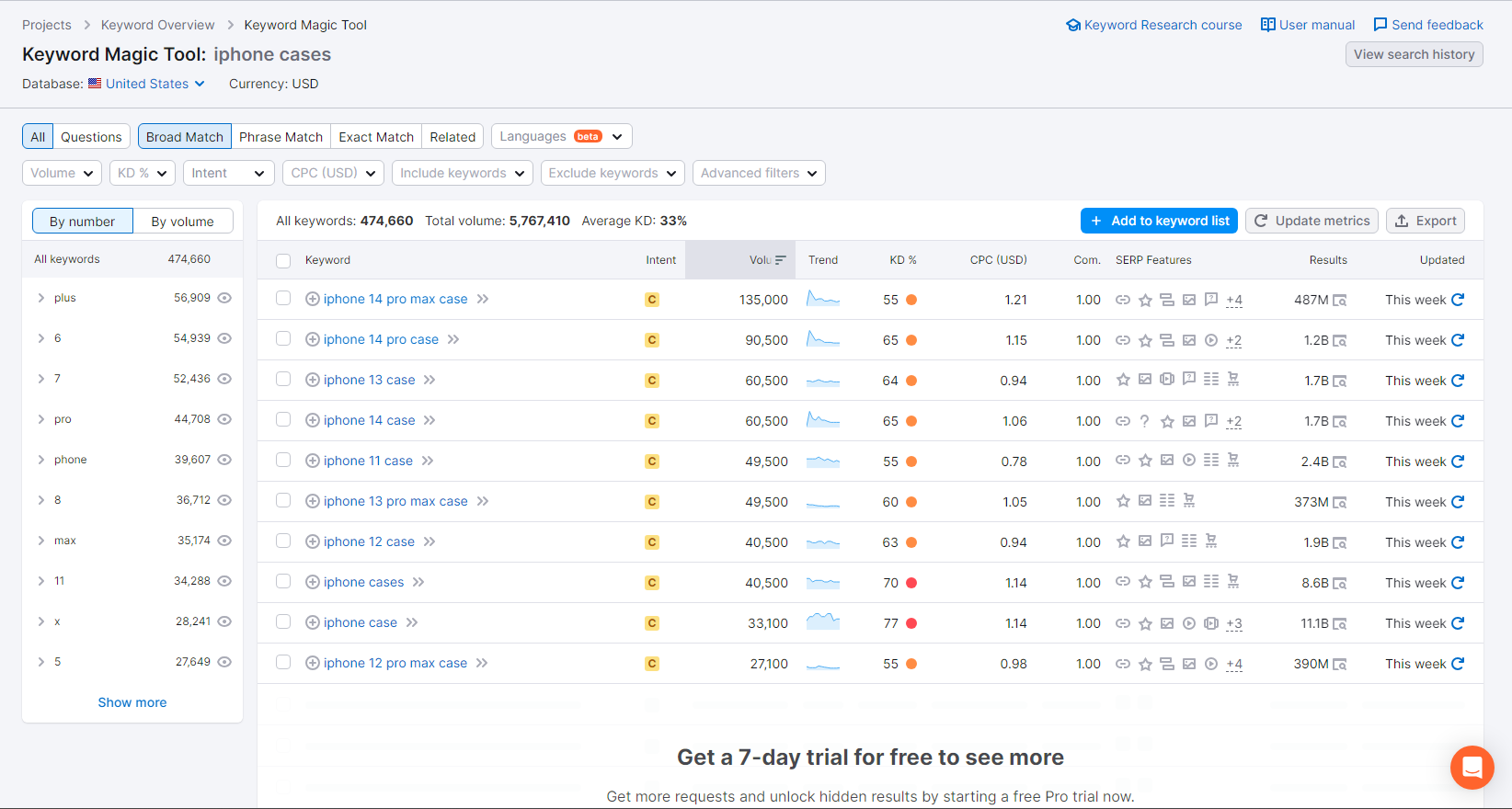Image resolution: width=1512 pixels, height=809 pixels.
Task: Select all keywords with header checkbox
Action: (x=283, y=260)
